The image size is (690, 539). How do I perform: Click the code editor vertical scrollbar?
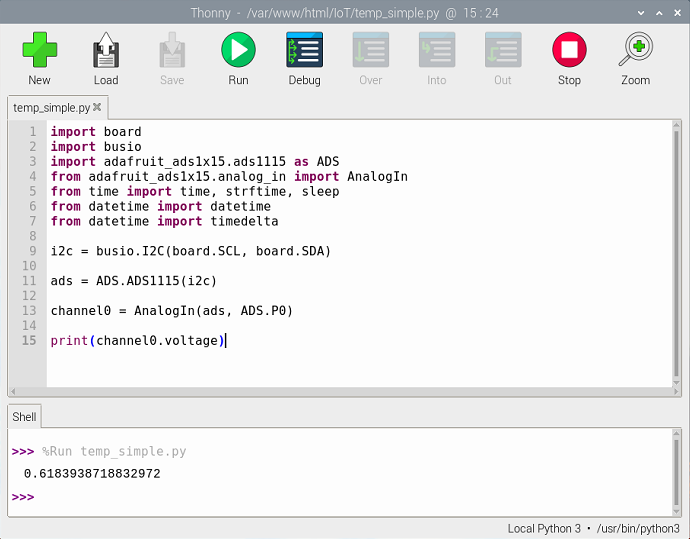click(x=677, y=250)
